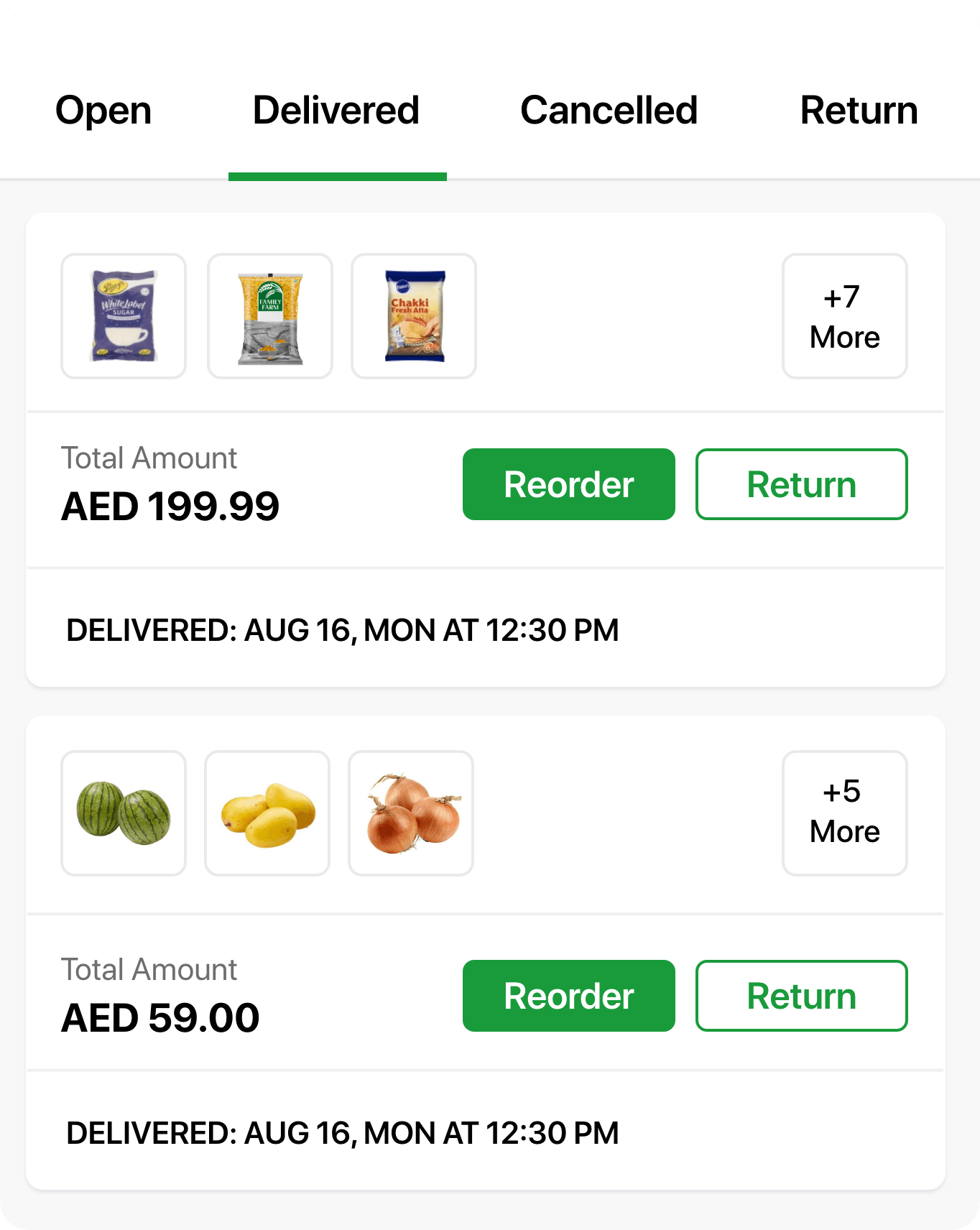The height and width of the screenshot is (1230, 980).
Task: Select the Delivered tab
Action: (x=336, y=111)
